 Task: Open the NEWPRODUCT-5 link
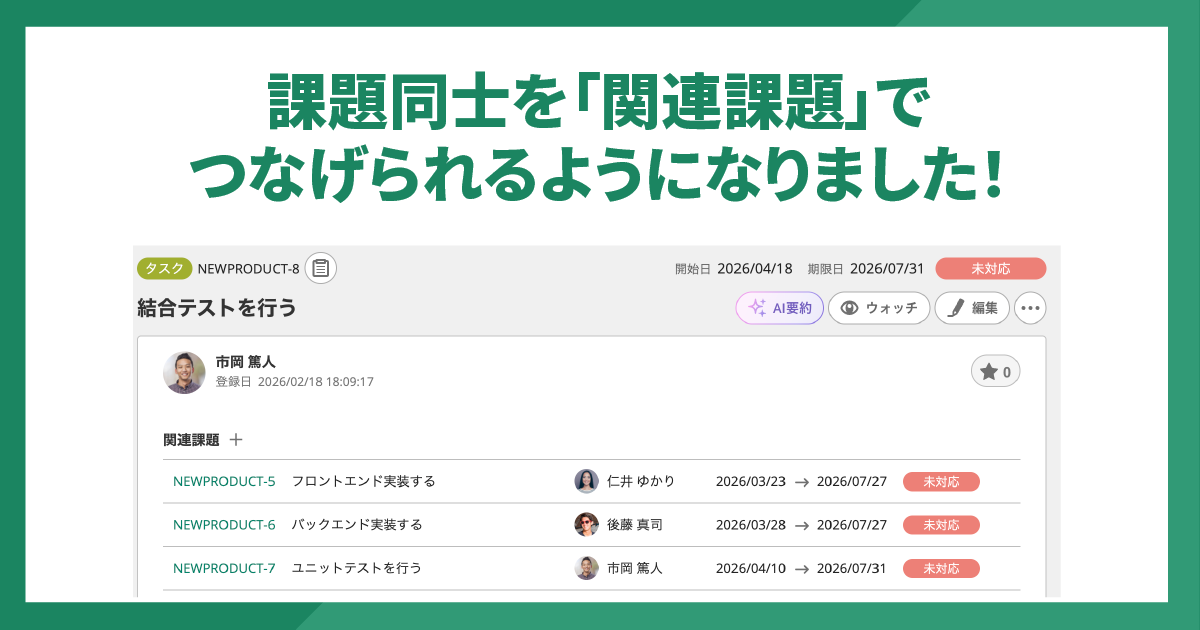[224, 481]
